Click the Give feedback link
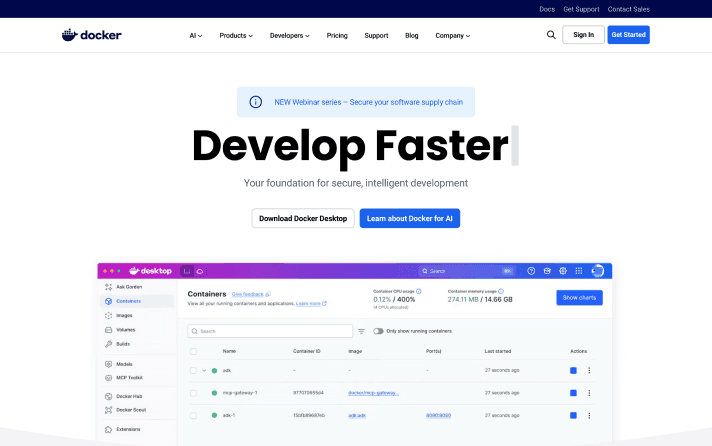 (x=247, y=294)
